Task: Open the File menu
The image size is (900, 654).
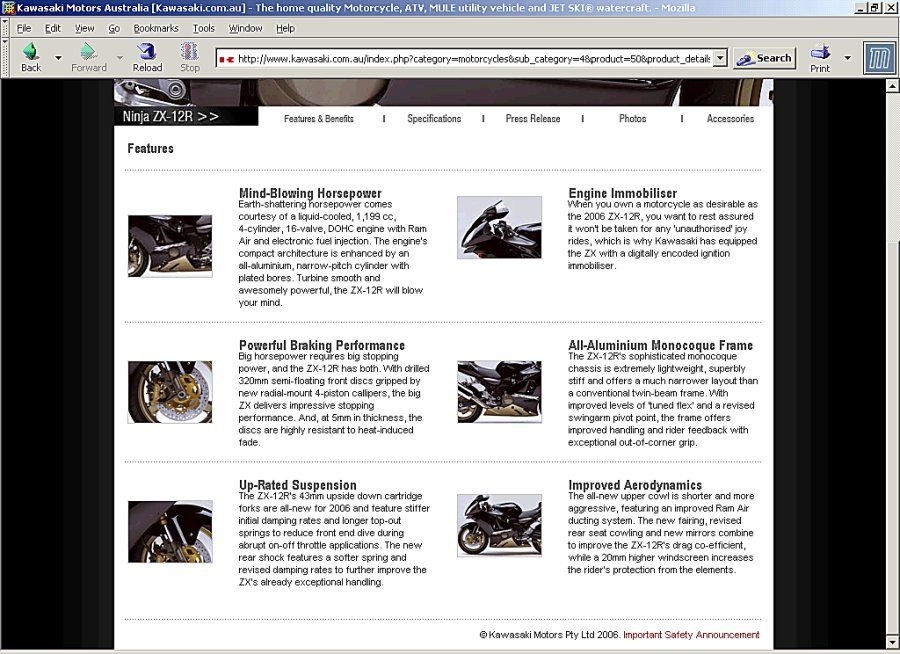Action: [x=24, y=28]
